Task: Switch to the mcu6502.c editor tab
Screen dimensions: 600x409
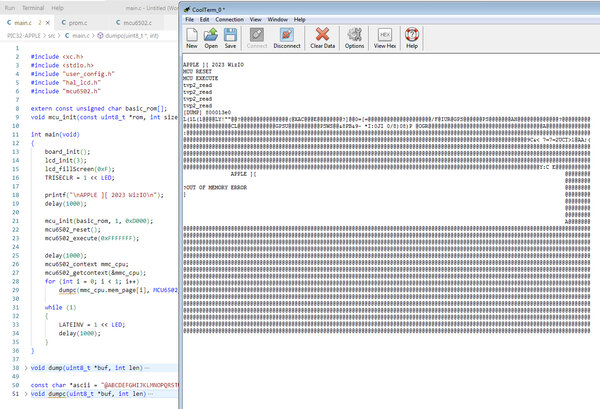Action: [137, 23]
